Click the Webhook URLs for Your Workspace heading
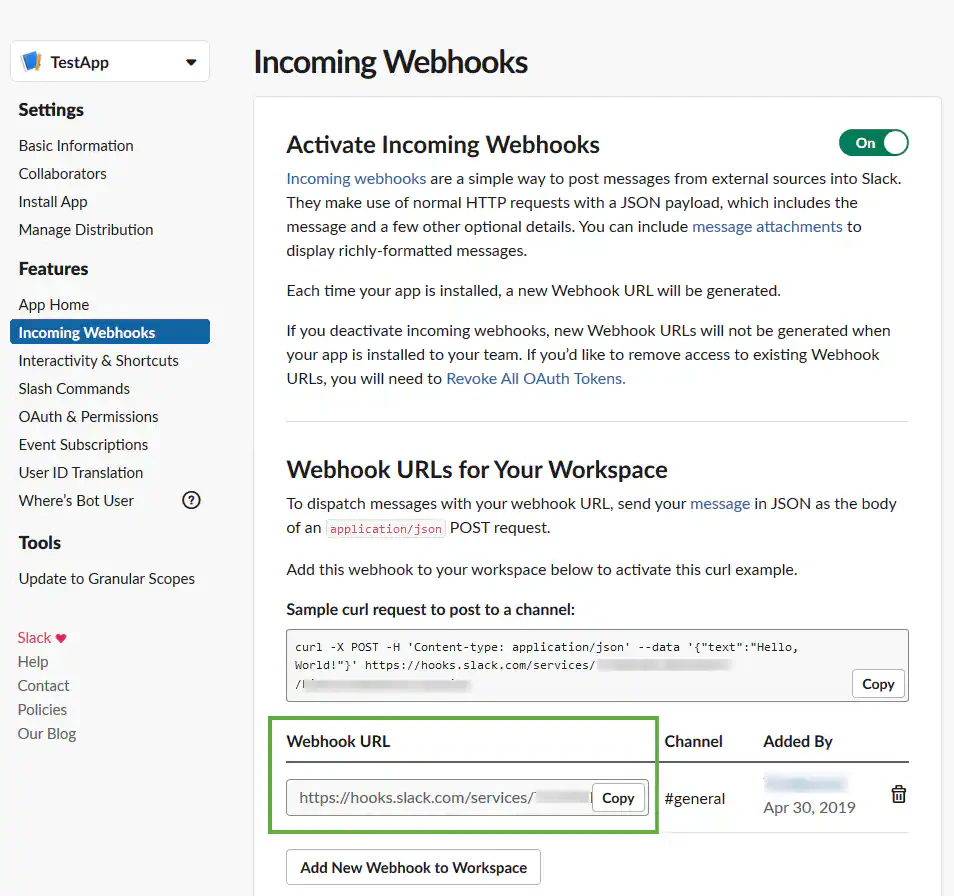This screenshot has height=896, width=954. click(477, 470)
